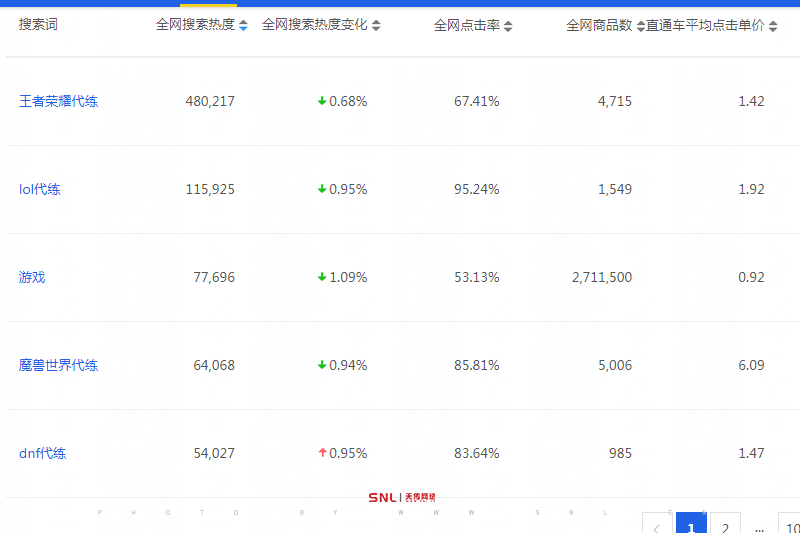Click the 全网点击率 header label
The height and width of the screenshot is (533, 800).
(x=467, y=25)
